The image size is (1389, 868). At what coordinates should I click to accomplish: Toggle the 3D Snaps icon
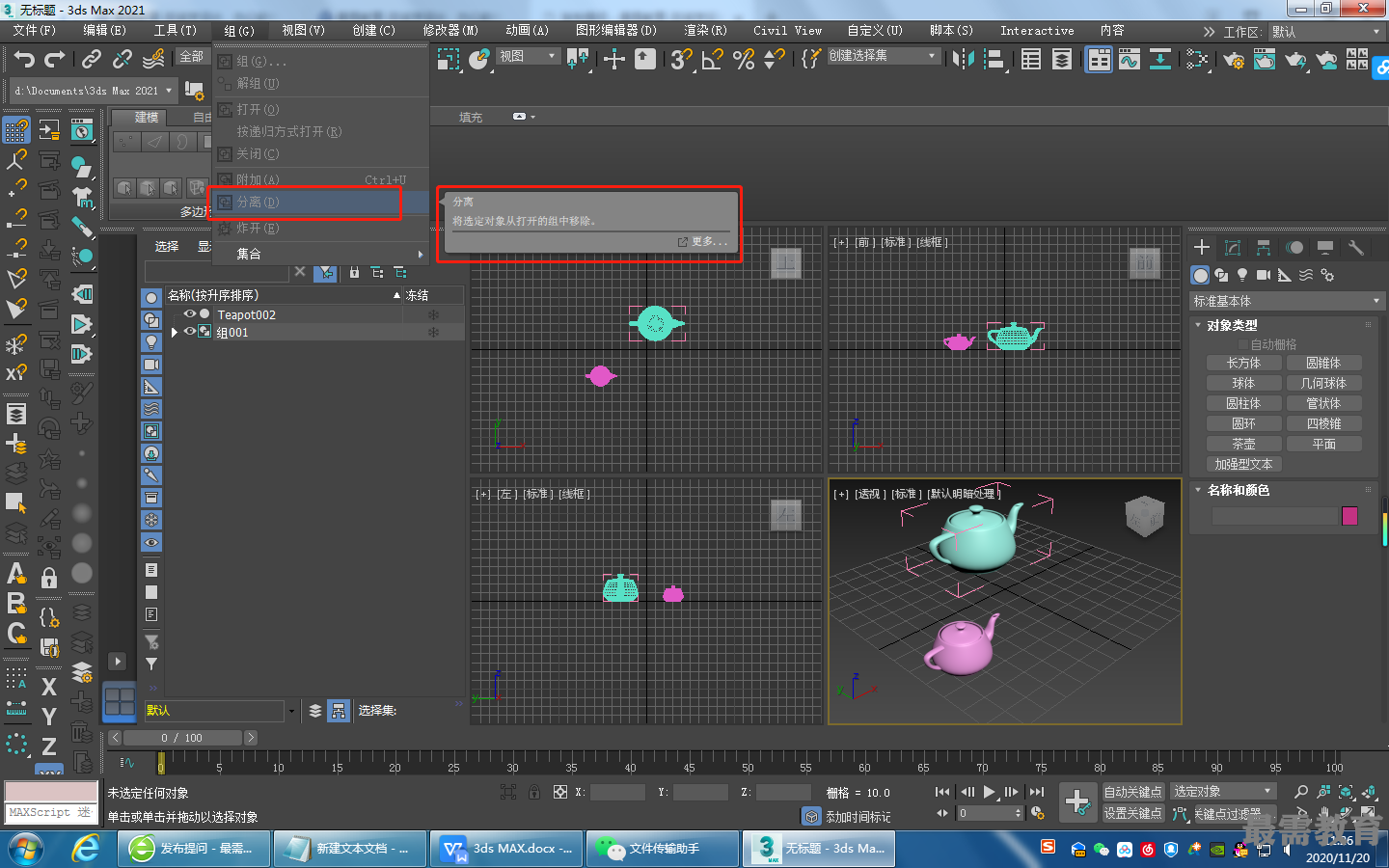(x=682, y=60)
